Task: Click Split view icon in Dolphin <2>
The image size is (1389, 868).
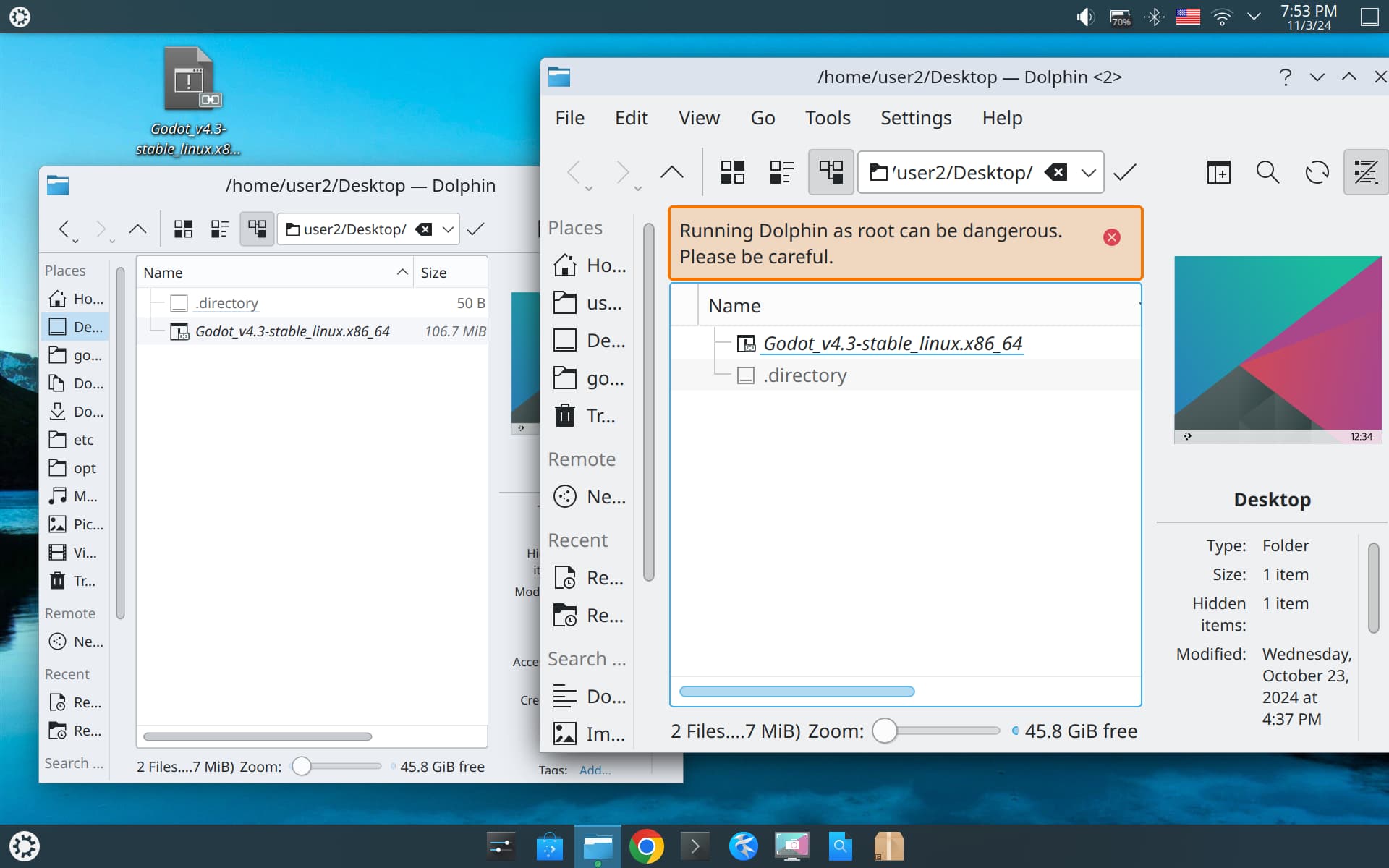Action: pyautogui.click(x=1219, y=172)
